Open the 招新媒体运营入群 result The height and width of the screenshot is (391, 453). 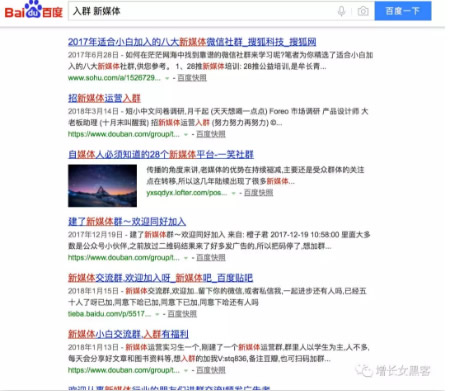104,98
